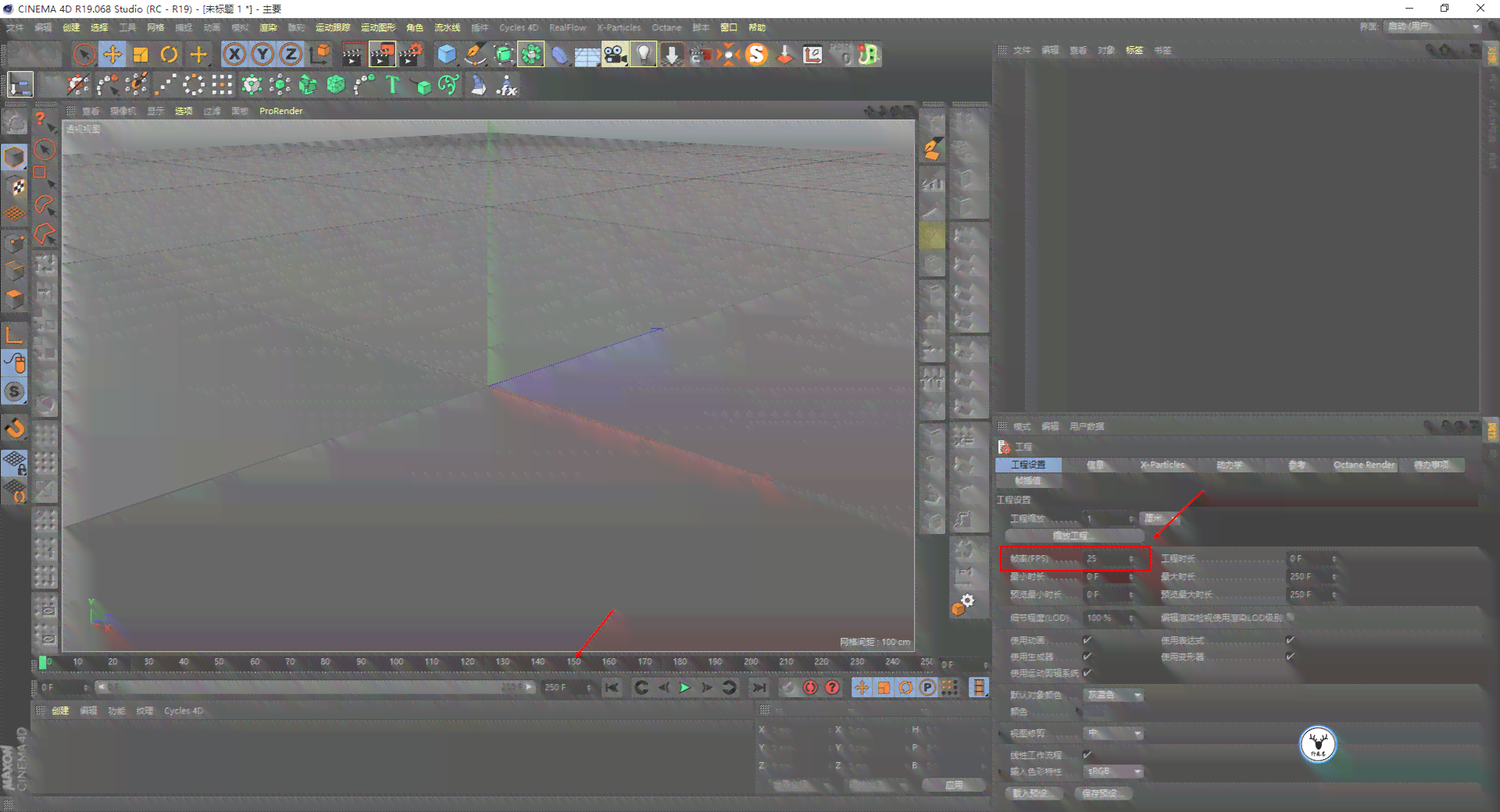Screen dimensions: 1500x812
Task: Click the 应用 apply button
Action: pos(954,785)
